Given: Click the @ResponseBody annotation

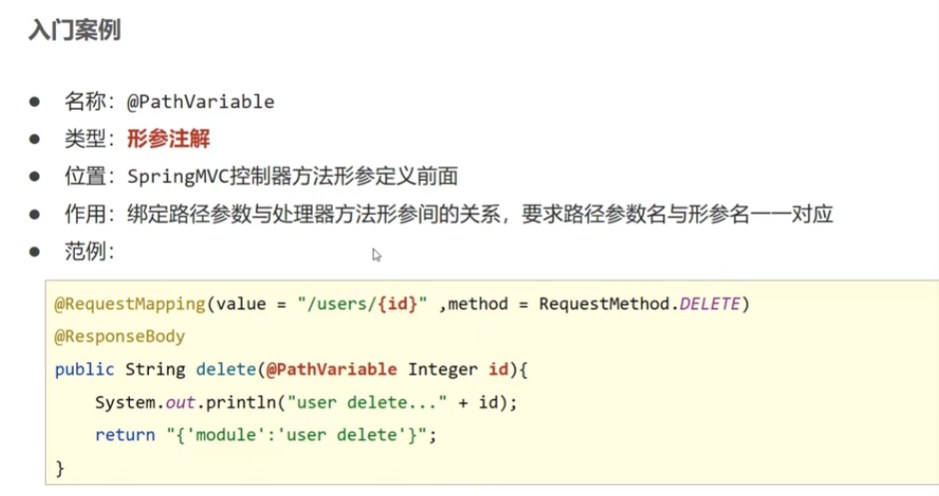Looking at the screenshot, I should click(x=120, y=337).
